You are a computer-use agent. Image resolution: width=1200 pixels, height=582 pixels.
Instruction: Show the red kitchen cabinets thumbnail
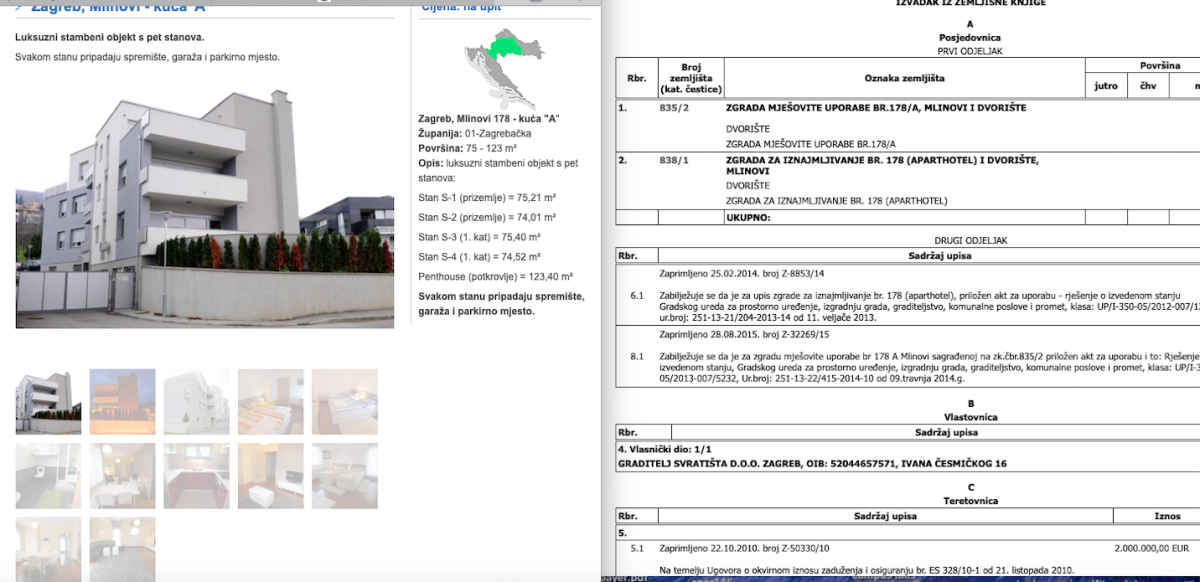pos(197,476)
